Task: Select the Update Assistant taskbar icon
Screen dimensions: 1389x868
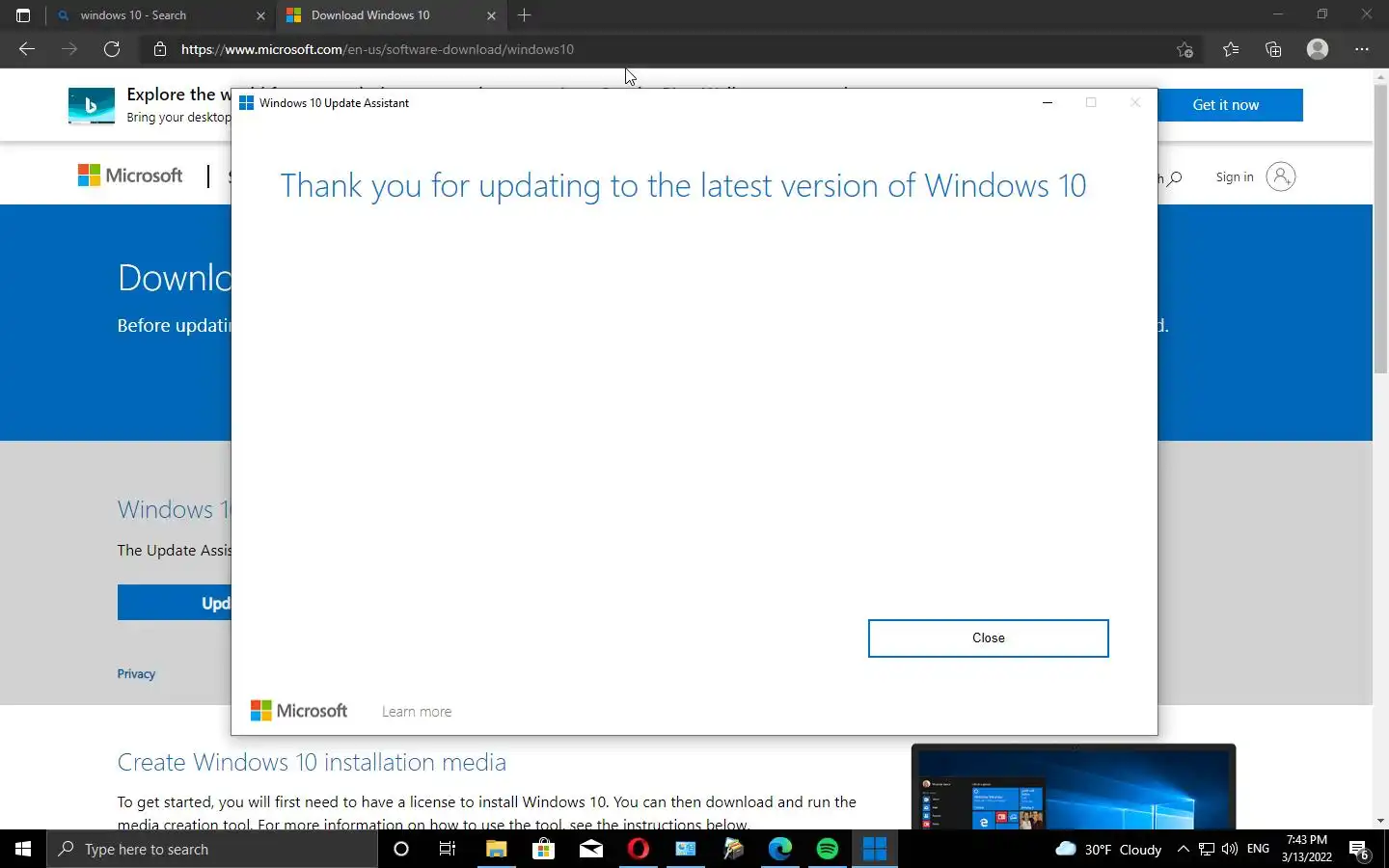Action: (875, 849)
